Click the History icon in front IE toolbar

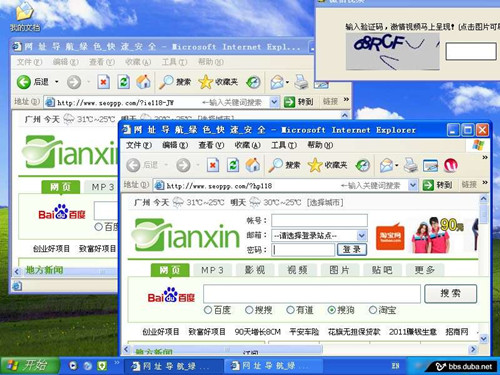(362, 165)
